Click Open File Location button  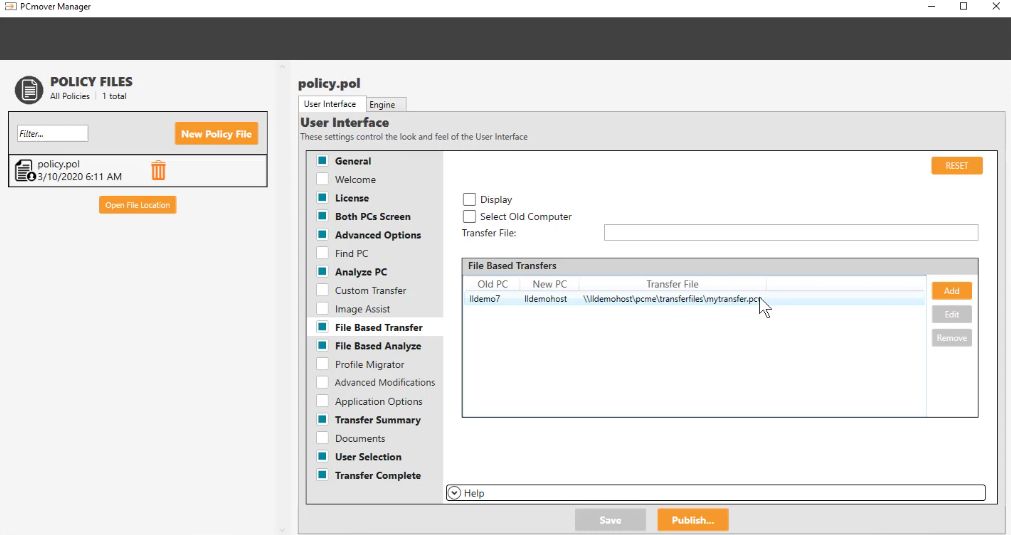click(137, 205)
